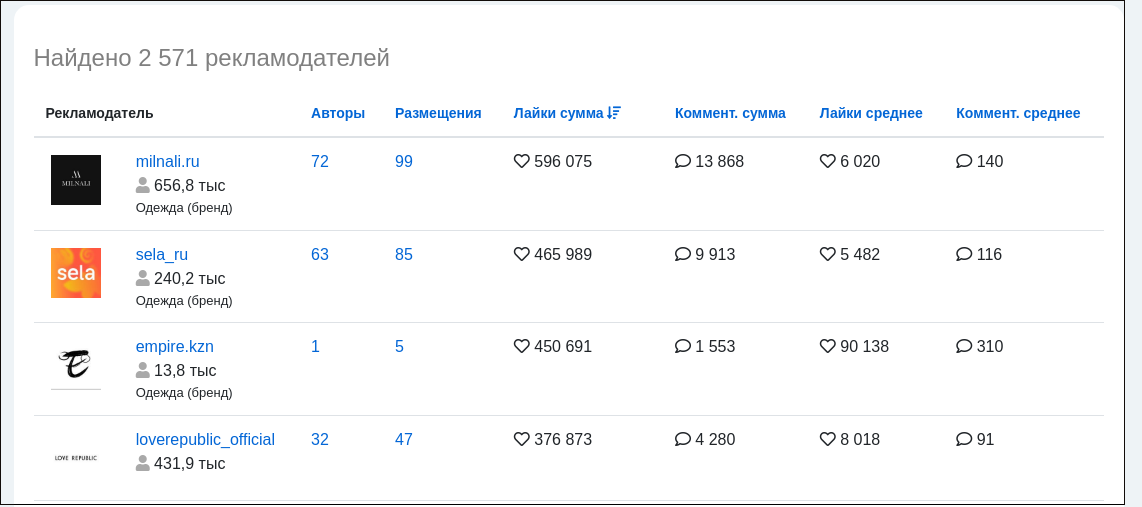1142x507 pixels.
Task: Sort by Размещения column header
Action: point(438,113)
